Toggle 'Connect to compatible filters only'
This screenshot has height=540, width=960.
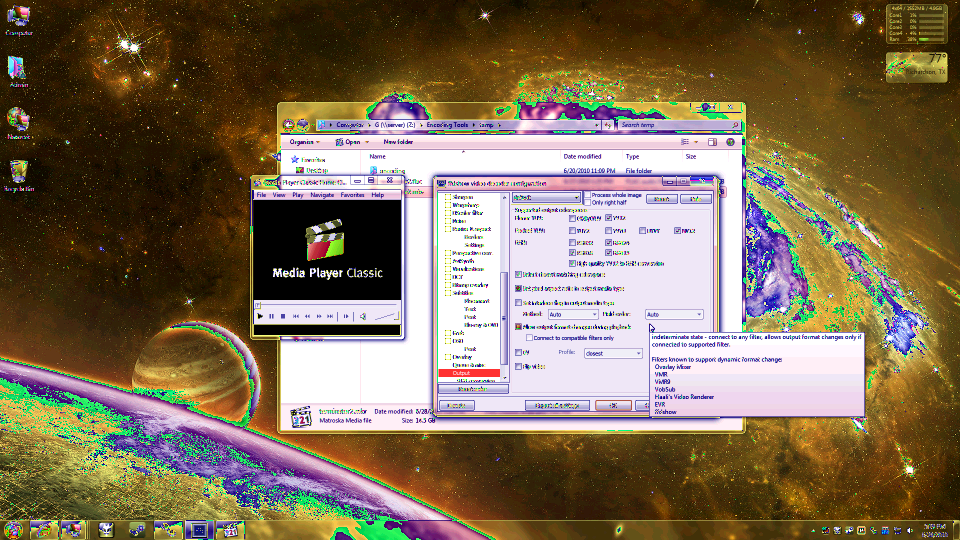pos(530,338)
